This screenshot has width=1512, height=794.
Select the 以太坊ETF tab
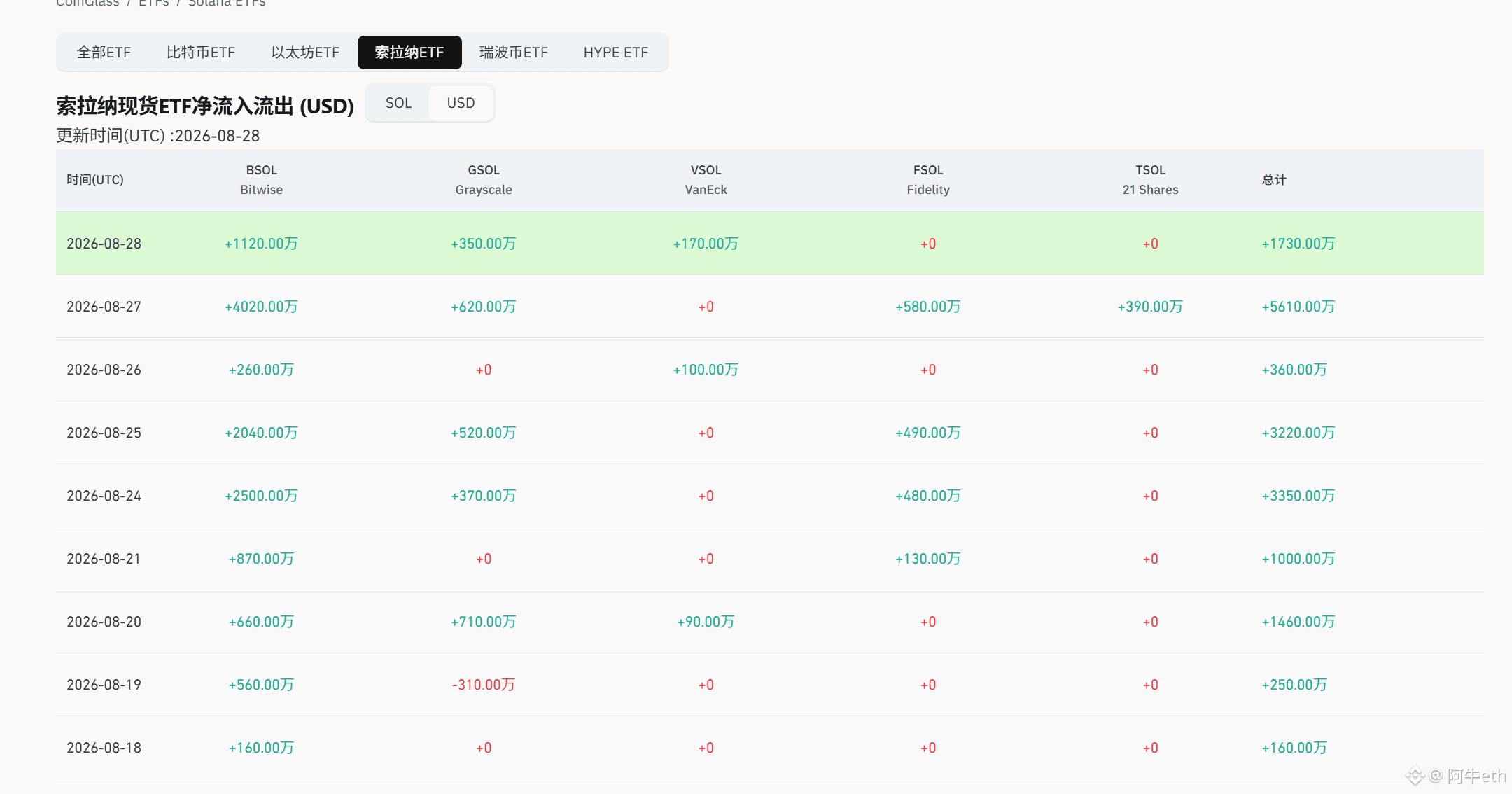click(305, 53)
